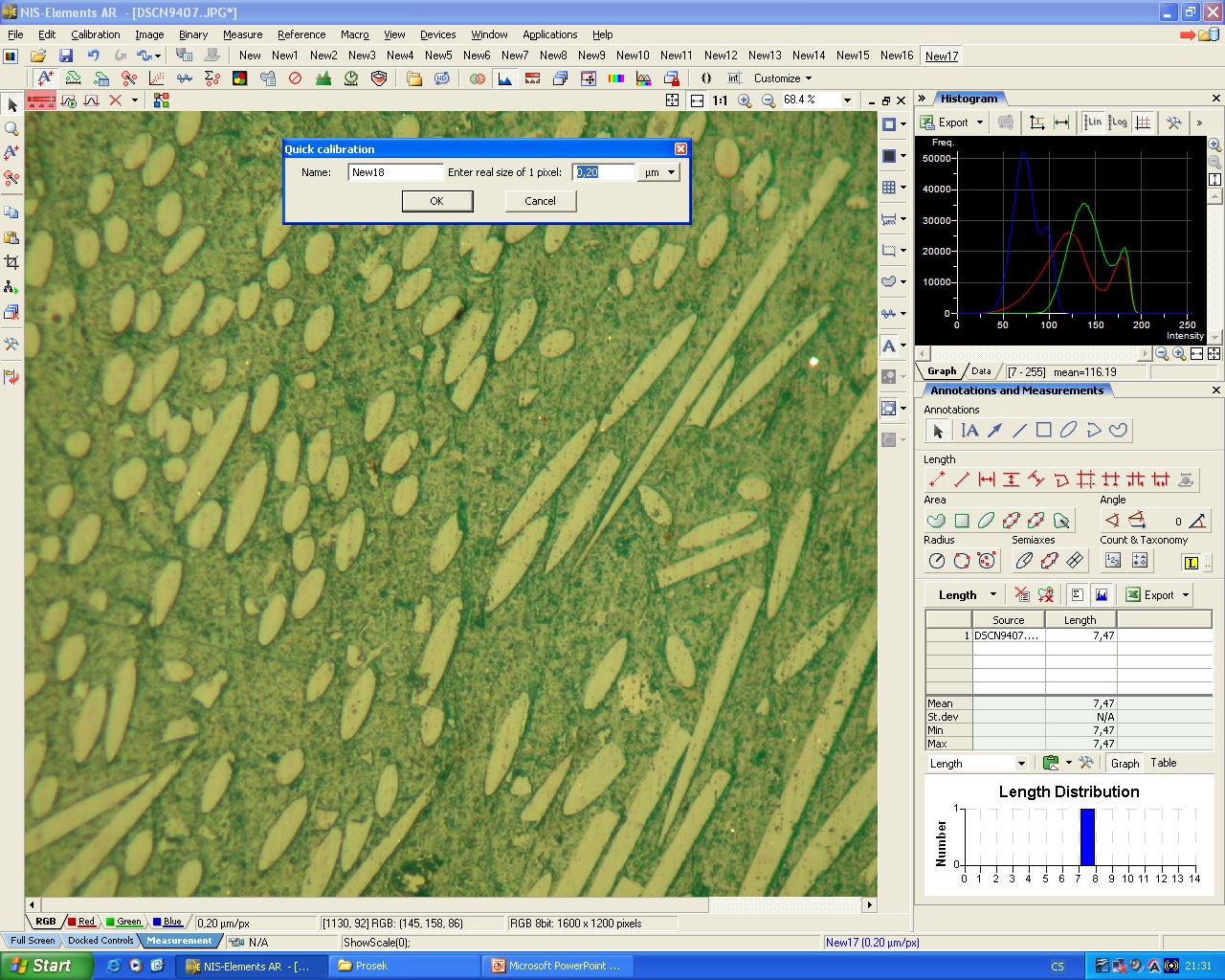Image resolution: width=1225 pixels, height=980 pixels.
Task: Open the Macro menu
Action: pyautogui.click(x=354, y=34)
